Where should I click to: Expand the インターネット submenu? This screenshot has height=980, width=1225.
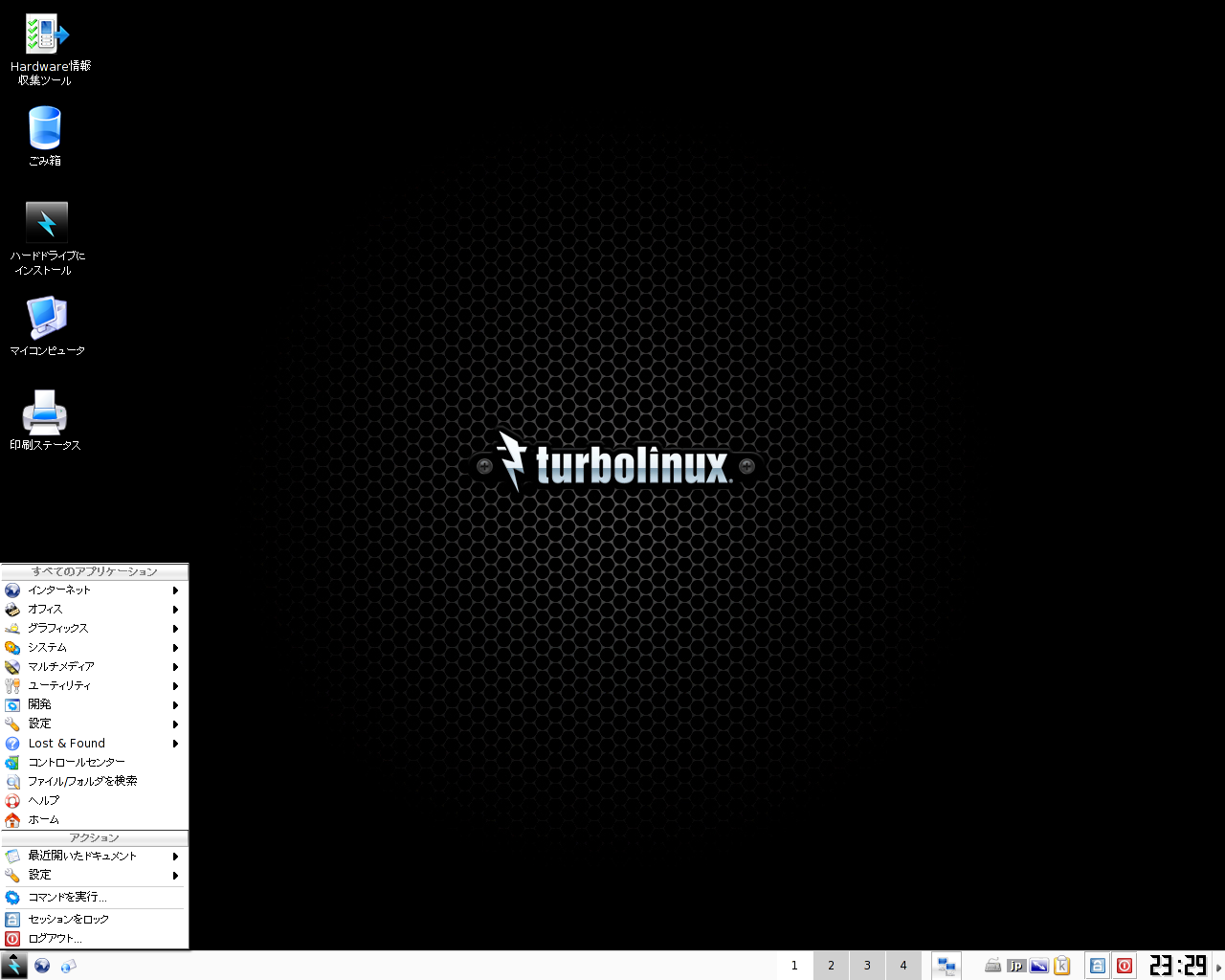pyautogui.click(x=63, y=590)
